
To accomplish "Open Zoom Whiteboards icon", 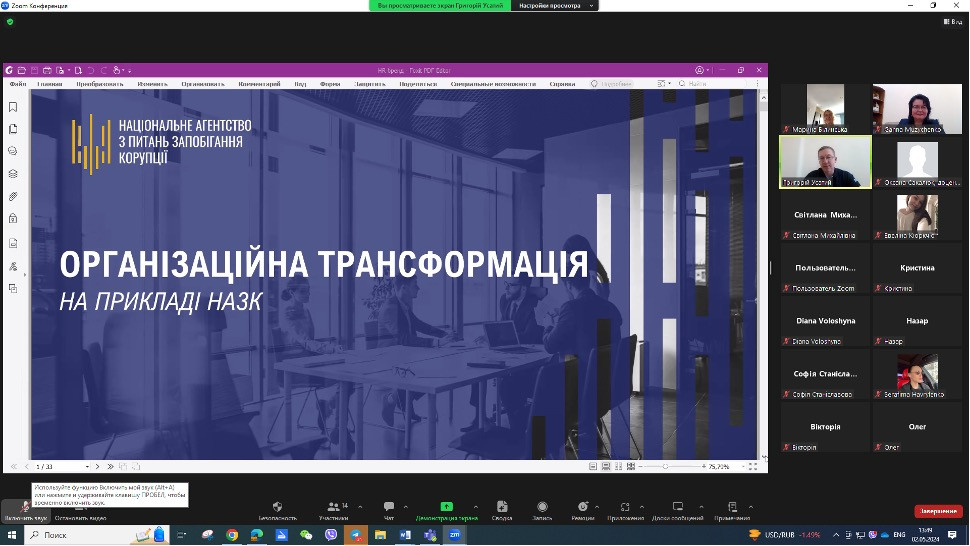I will tap(677, 511).
